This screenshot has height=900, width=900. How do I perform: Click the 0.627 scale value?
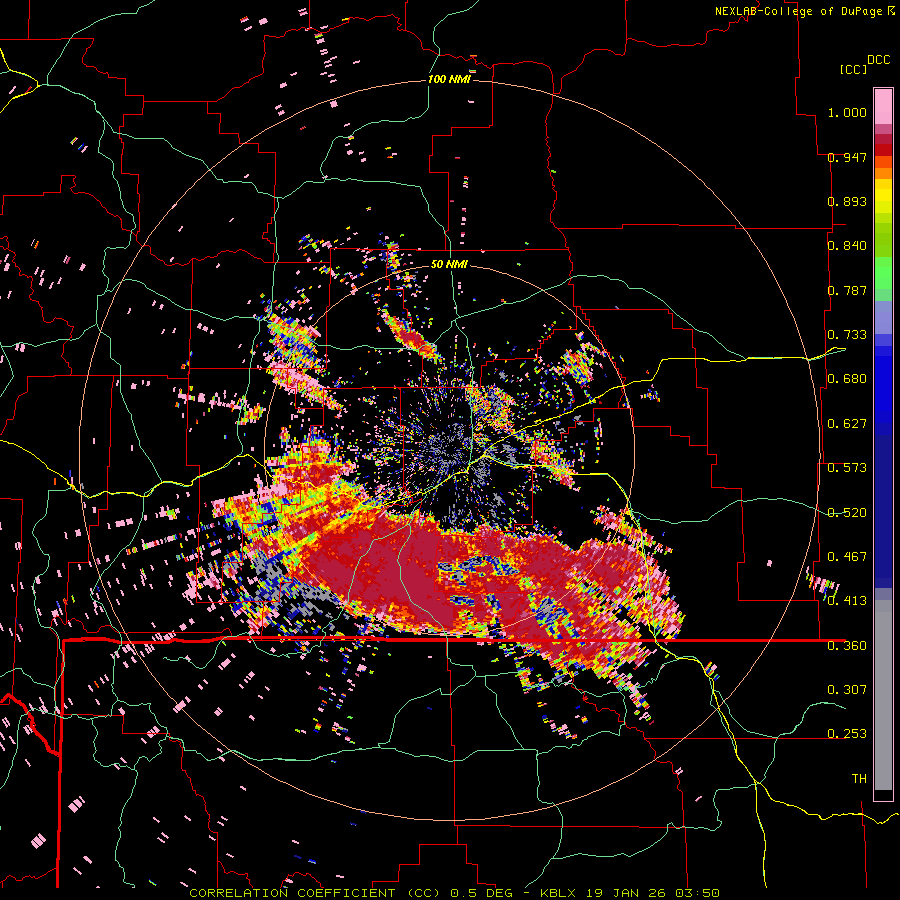coord(847,424)
